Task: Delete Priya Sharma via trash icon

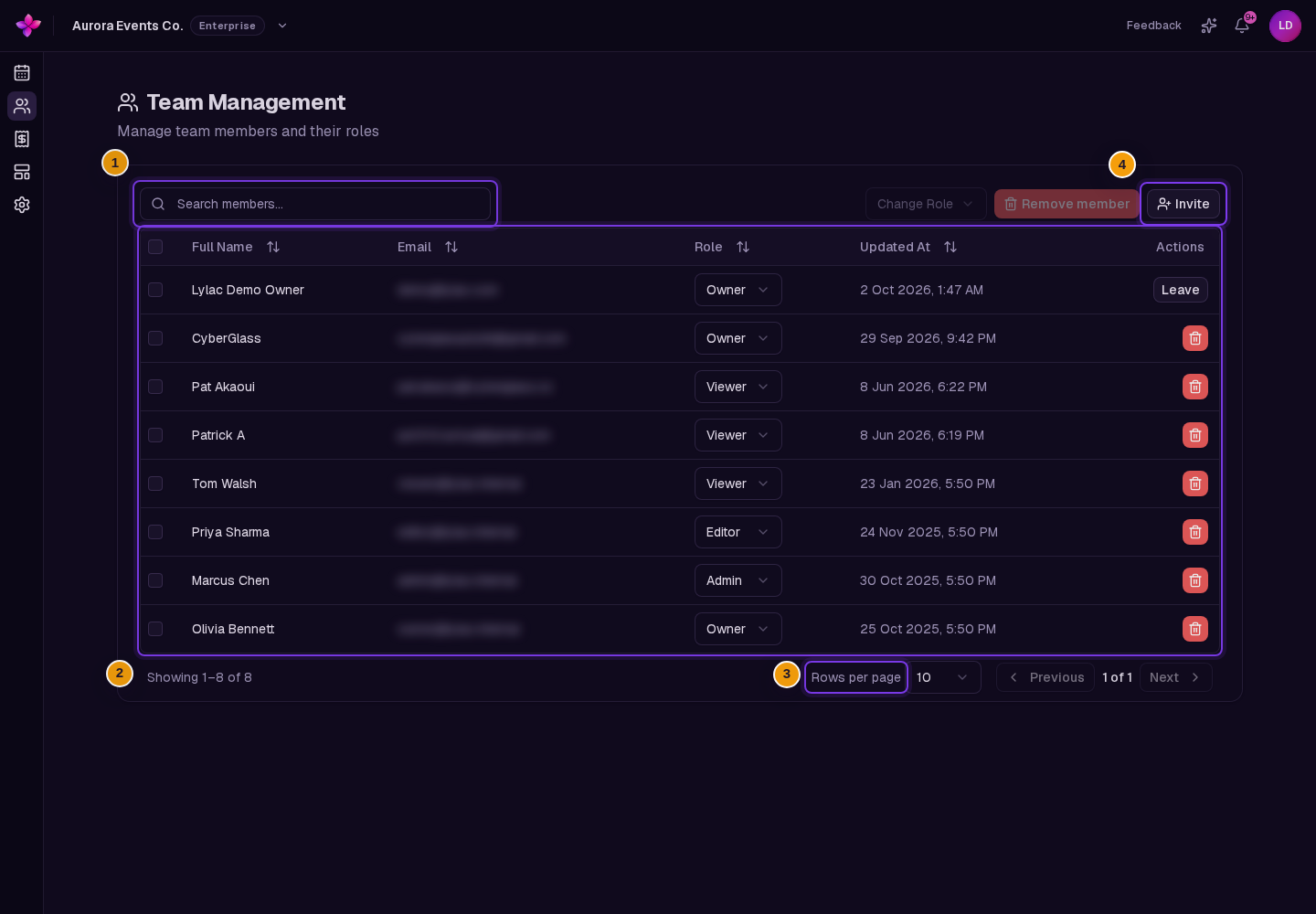Action: [x=1195, y=532]
